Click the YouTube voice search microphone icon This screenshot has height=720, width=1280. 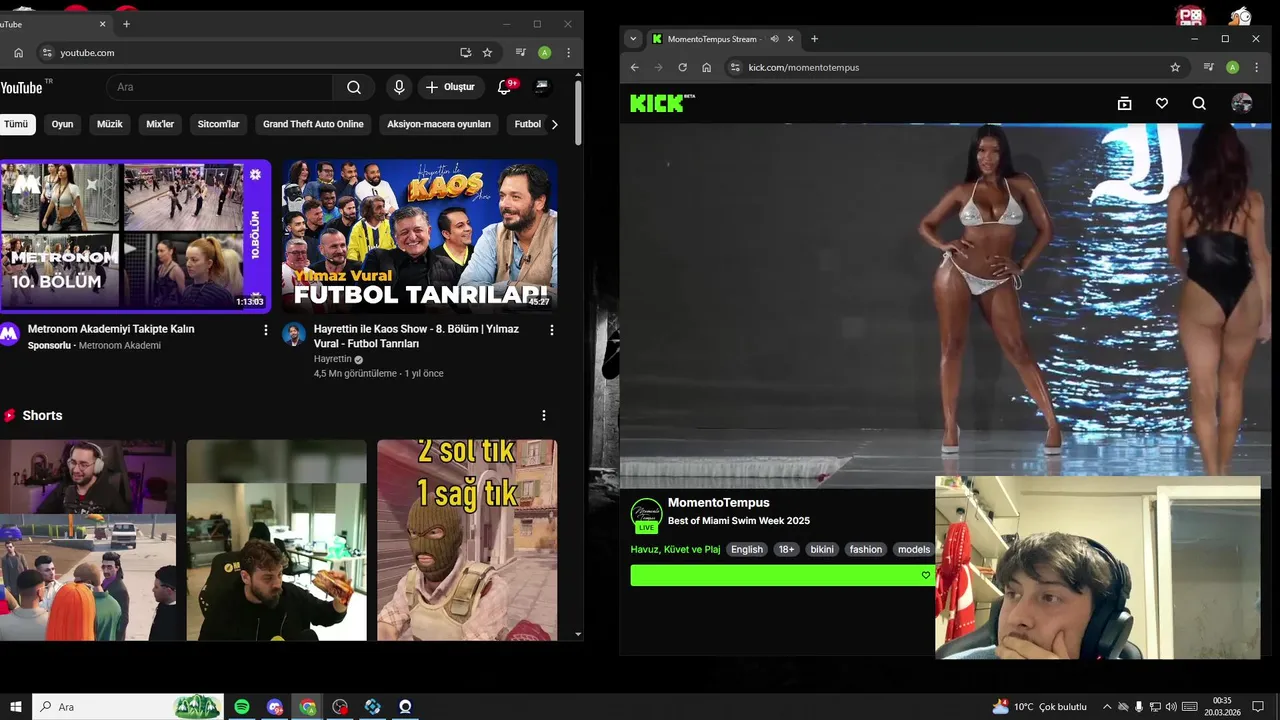[399, 87]
